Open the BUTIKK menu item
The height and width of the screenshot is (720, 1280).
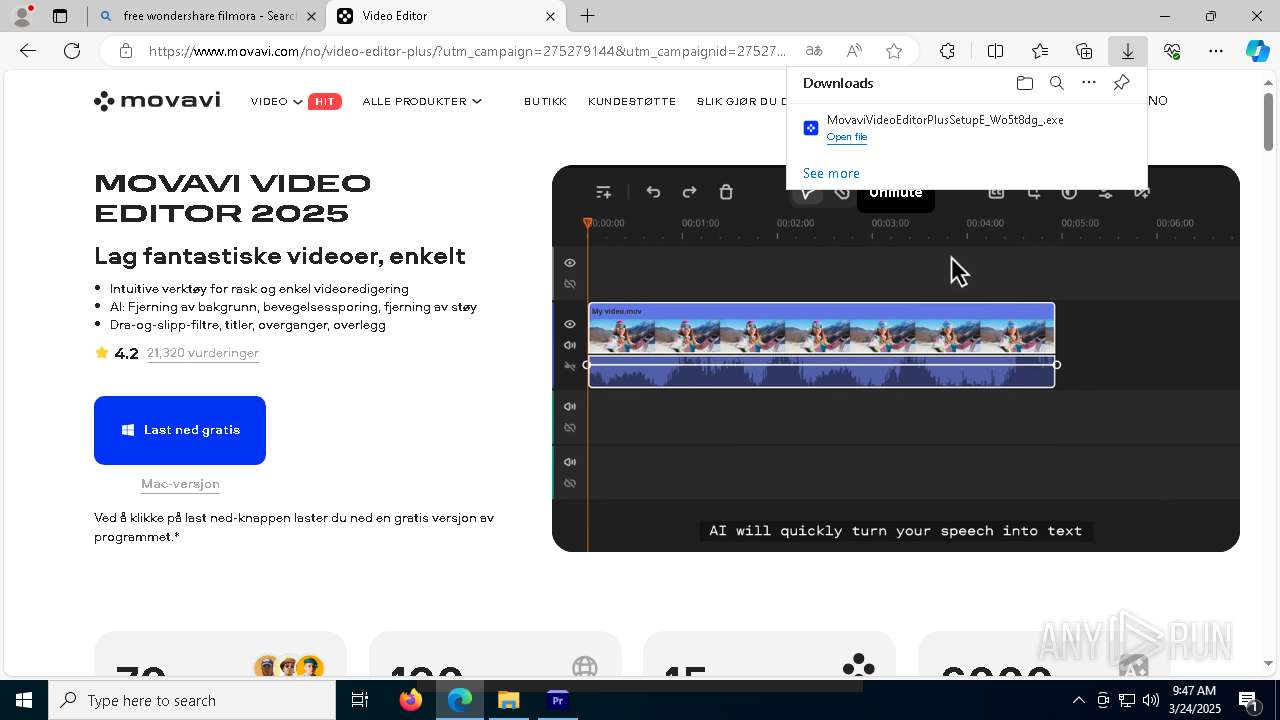(x=545, y=101)
